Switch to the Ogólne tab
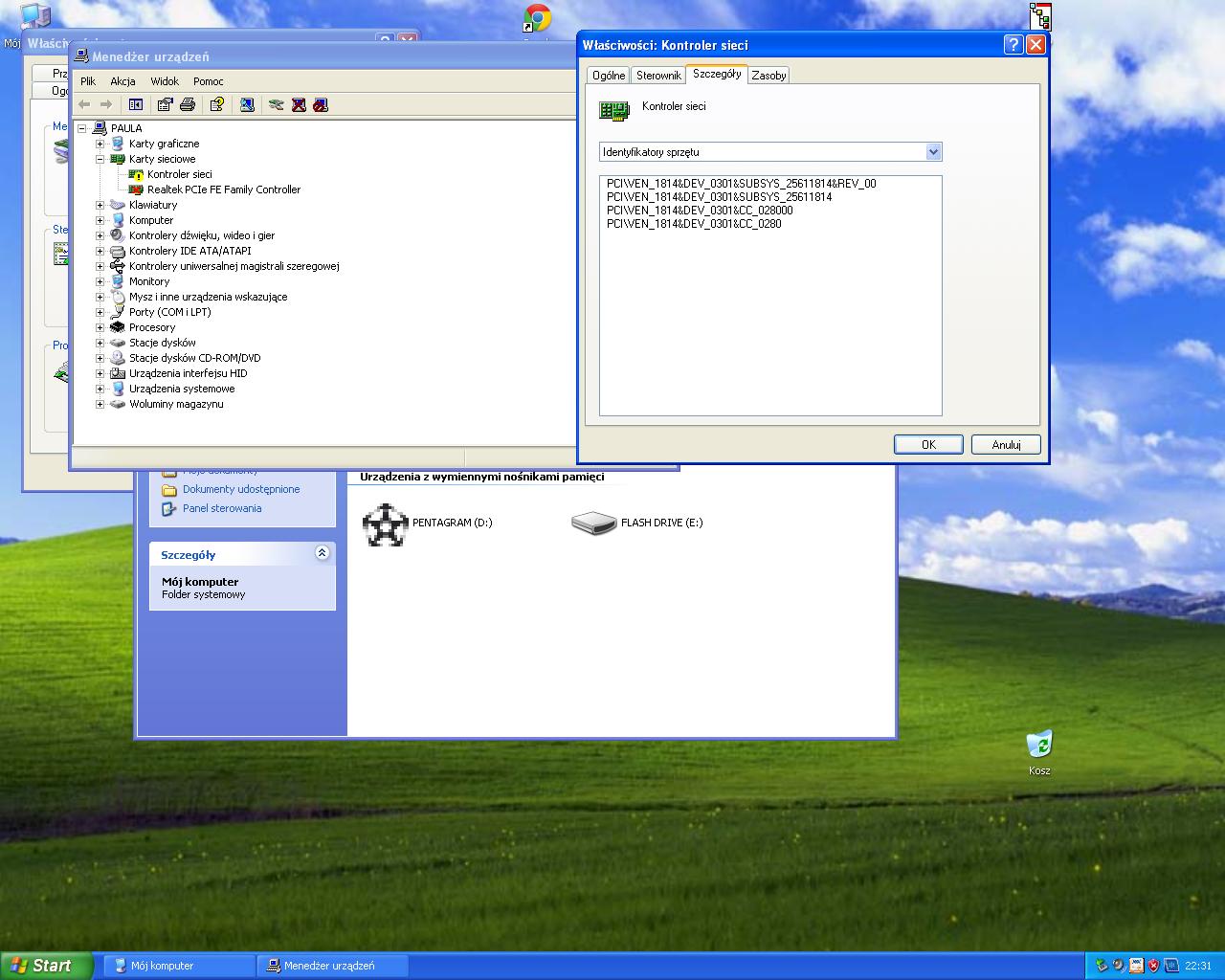The width and height of the screenshot is (1225, 980). (609, 76)
